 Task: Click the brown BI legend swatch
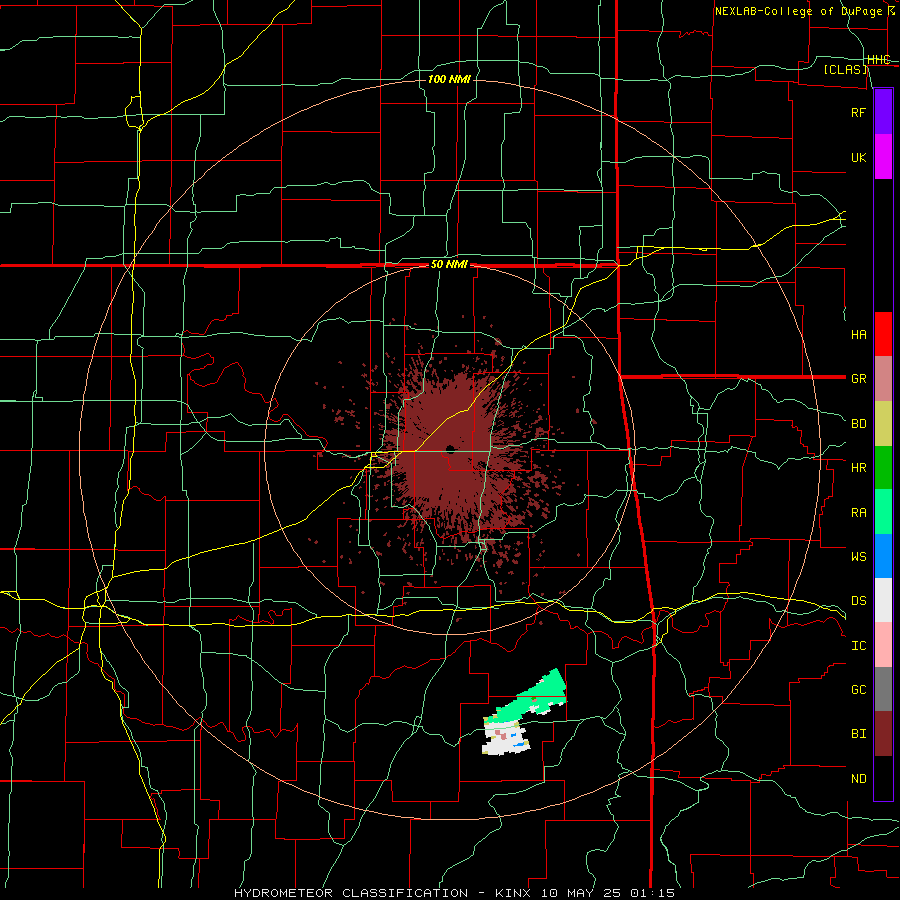[883, 734]
